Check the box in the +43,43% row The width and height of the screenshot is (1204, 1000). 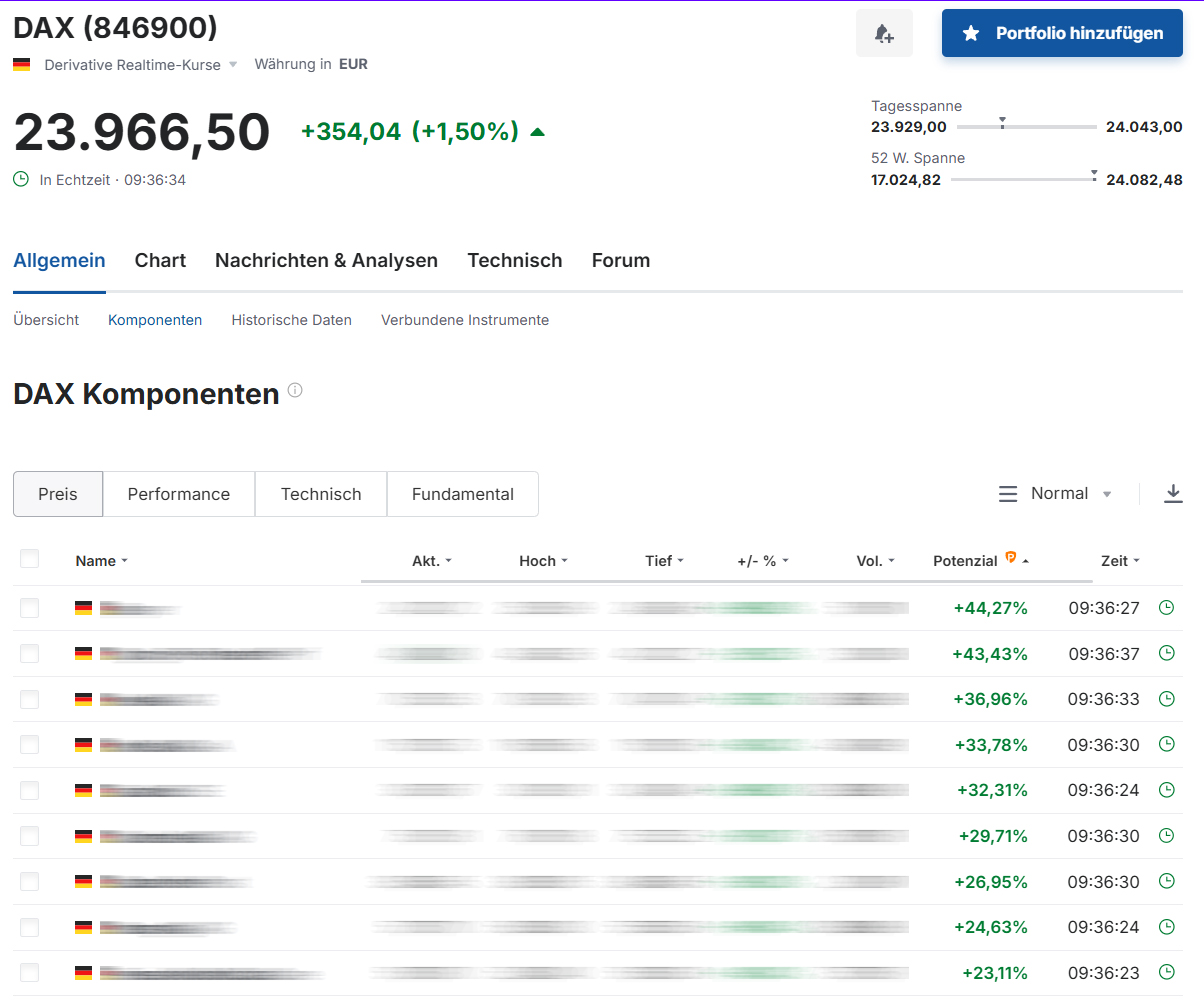point(29,653)
